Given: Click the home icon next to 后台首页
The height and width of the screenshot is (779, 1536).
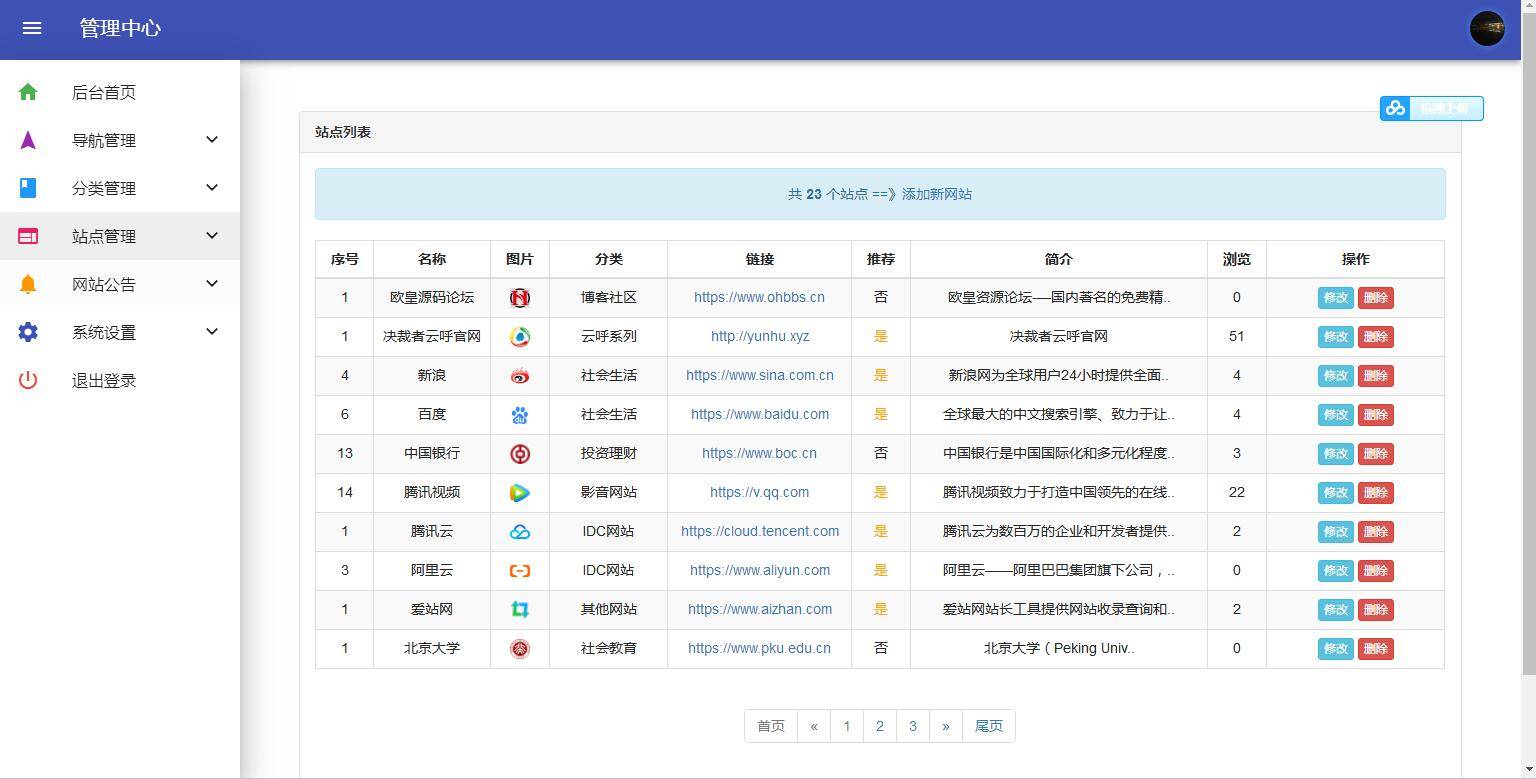Looking at the screenshot, I should (x=27, y=92).
